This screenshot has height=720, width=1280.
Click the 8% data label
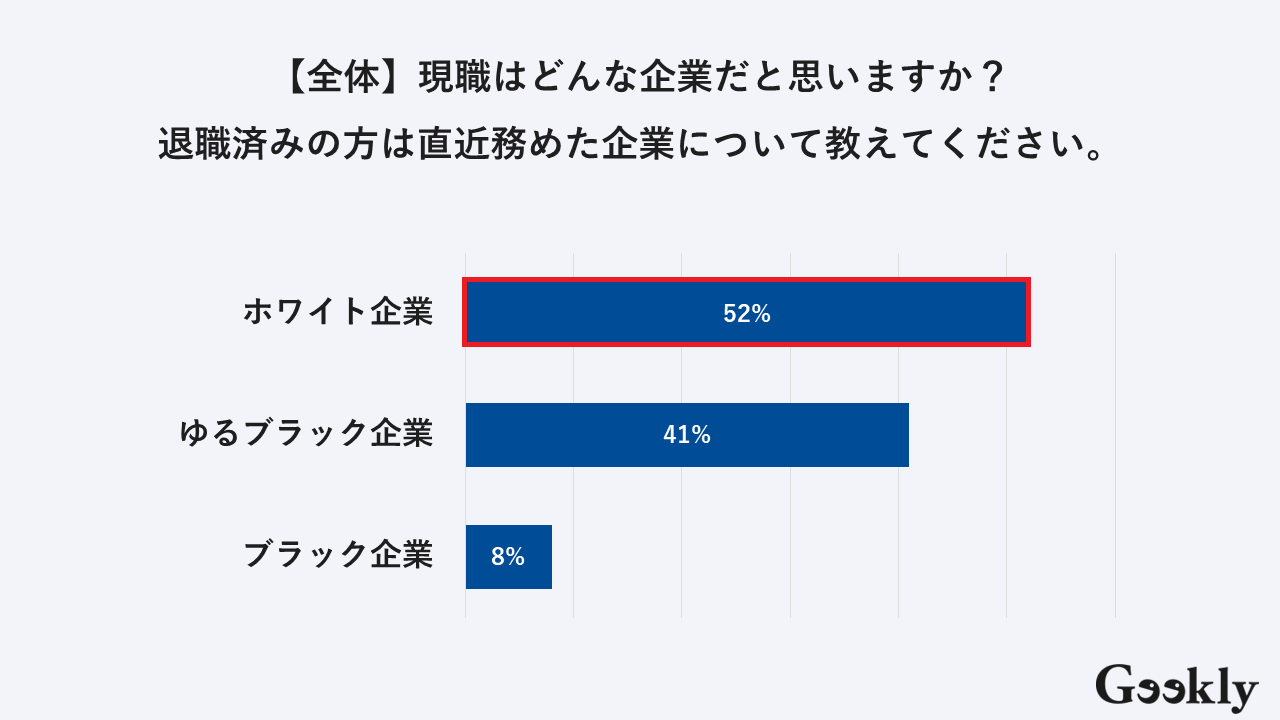(508, 557)
